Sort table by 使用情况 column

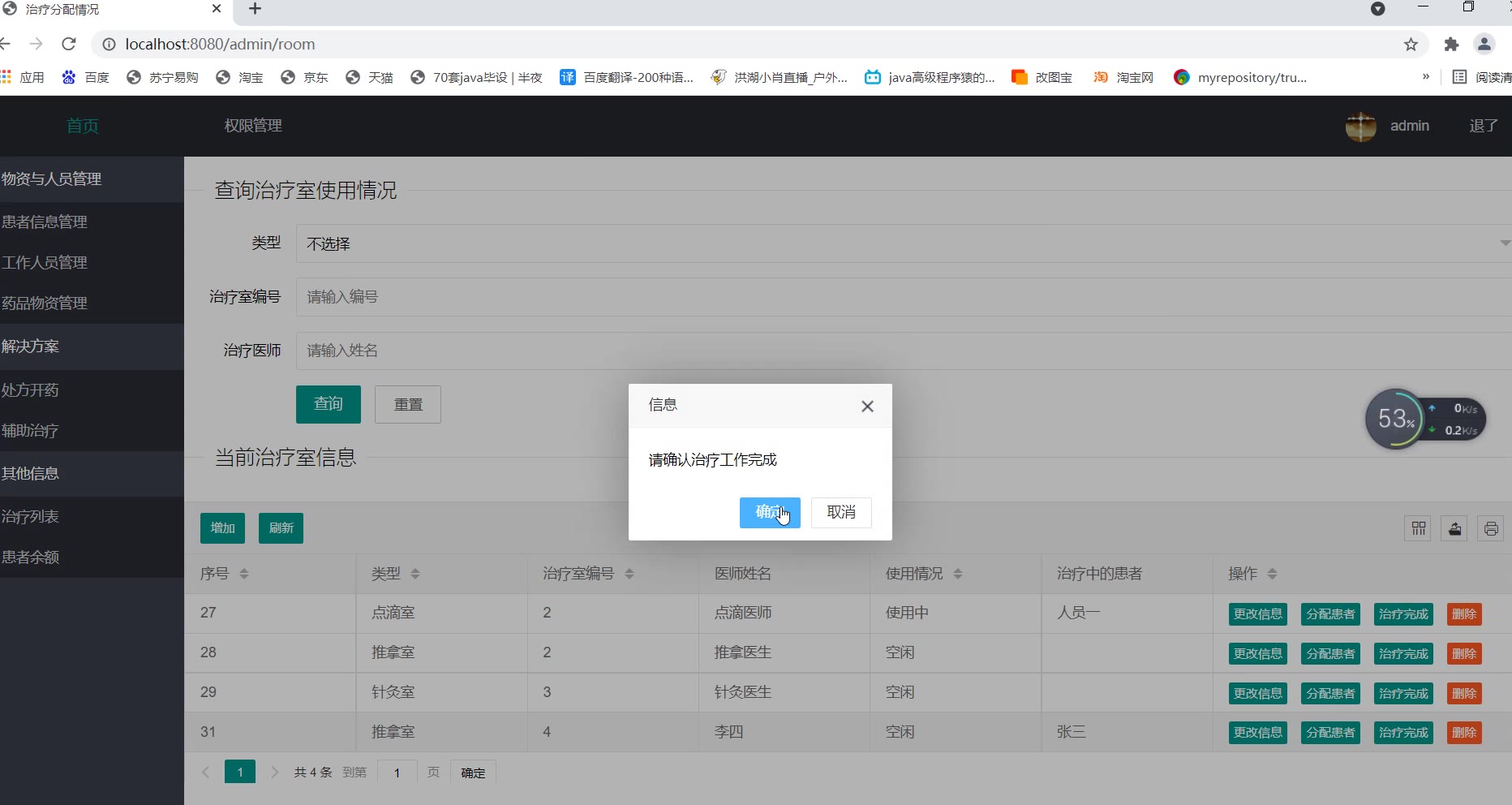point(958,574)
